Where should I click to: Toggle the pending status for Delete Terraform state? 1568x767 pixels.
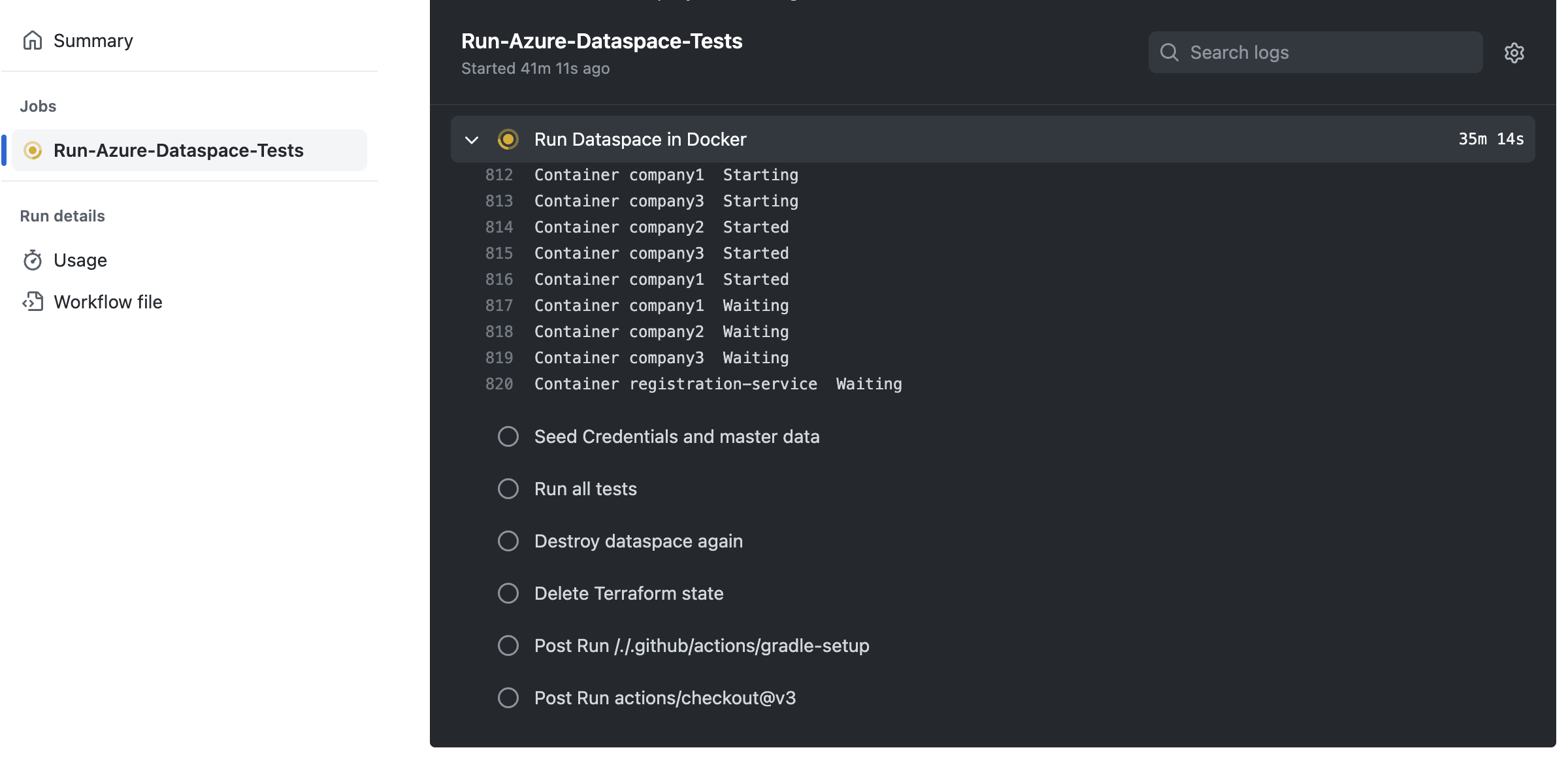click(507, 593)
